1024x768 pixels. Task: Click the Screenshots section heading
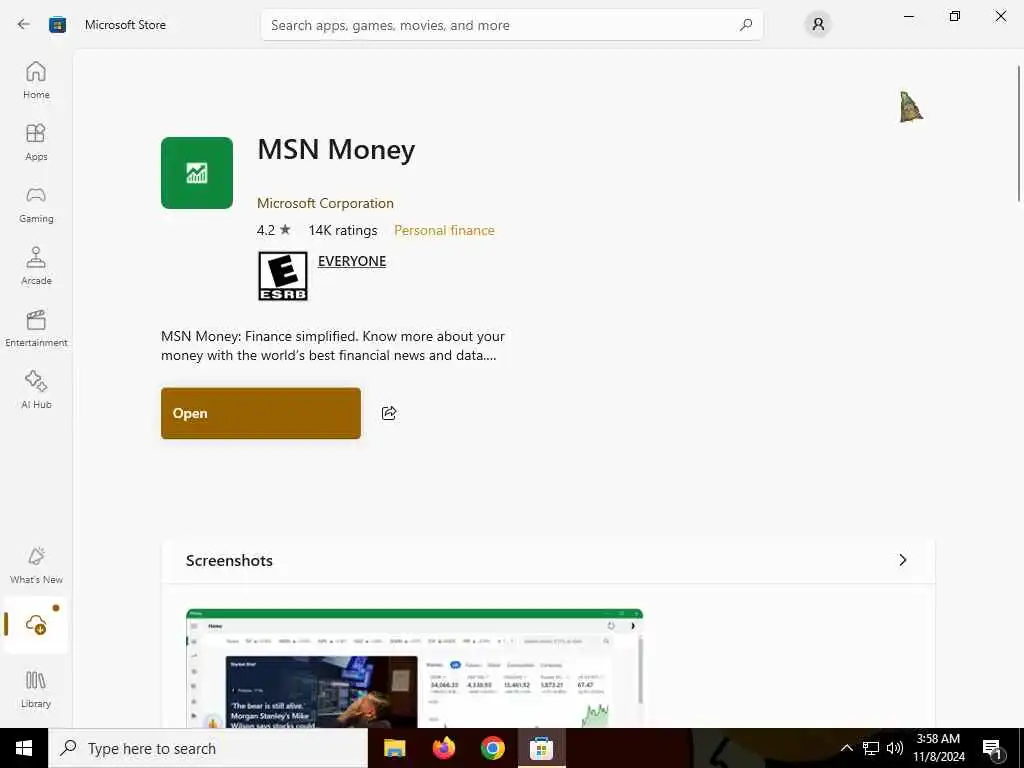click(x=229, y=560)
